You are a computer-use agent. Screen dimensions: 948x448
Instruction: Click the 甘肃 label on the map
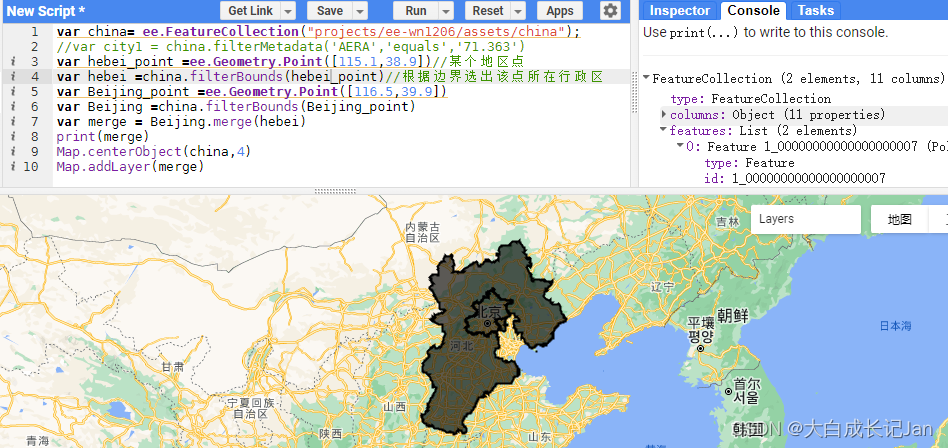pyautogui.click(x=173, y=367)
